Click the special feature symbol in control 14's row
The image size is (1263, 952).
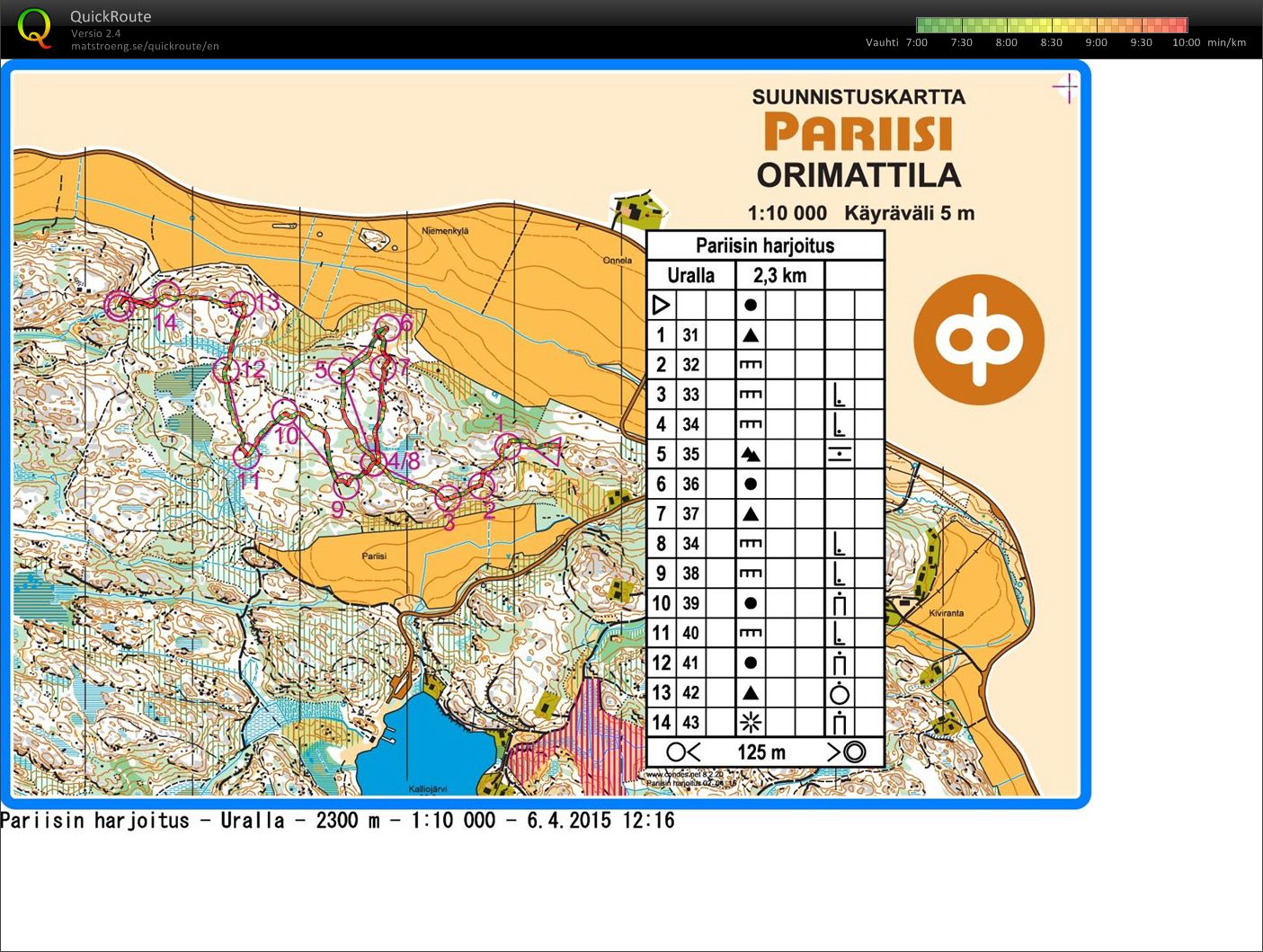click(751, 722)
